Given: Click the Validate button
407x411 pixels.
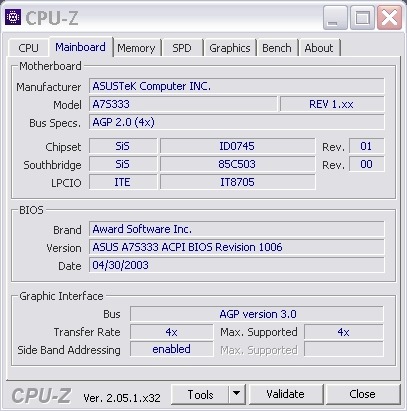Looking at the screenshot, I should coord(286,394).
